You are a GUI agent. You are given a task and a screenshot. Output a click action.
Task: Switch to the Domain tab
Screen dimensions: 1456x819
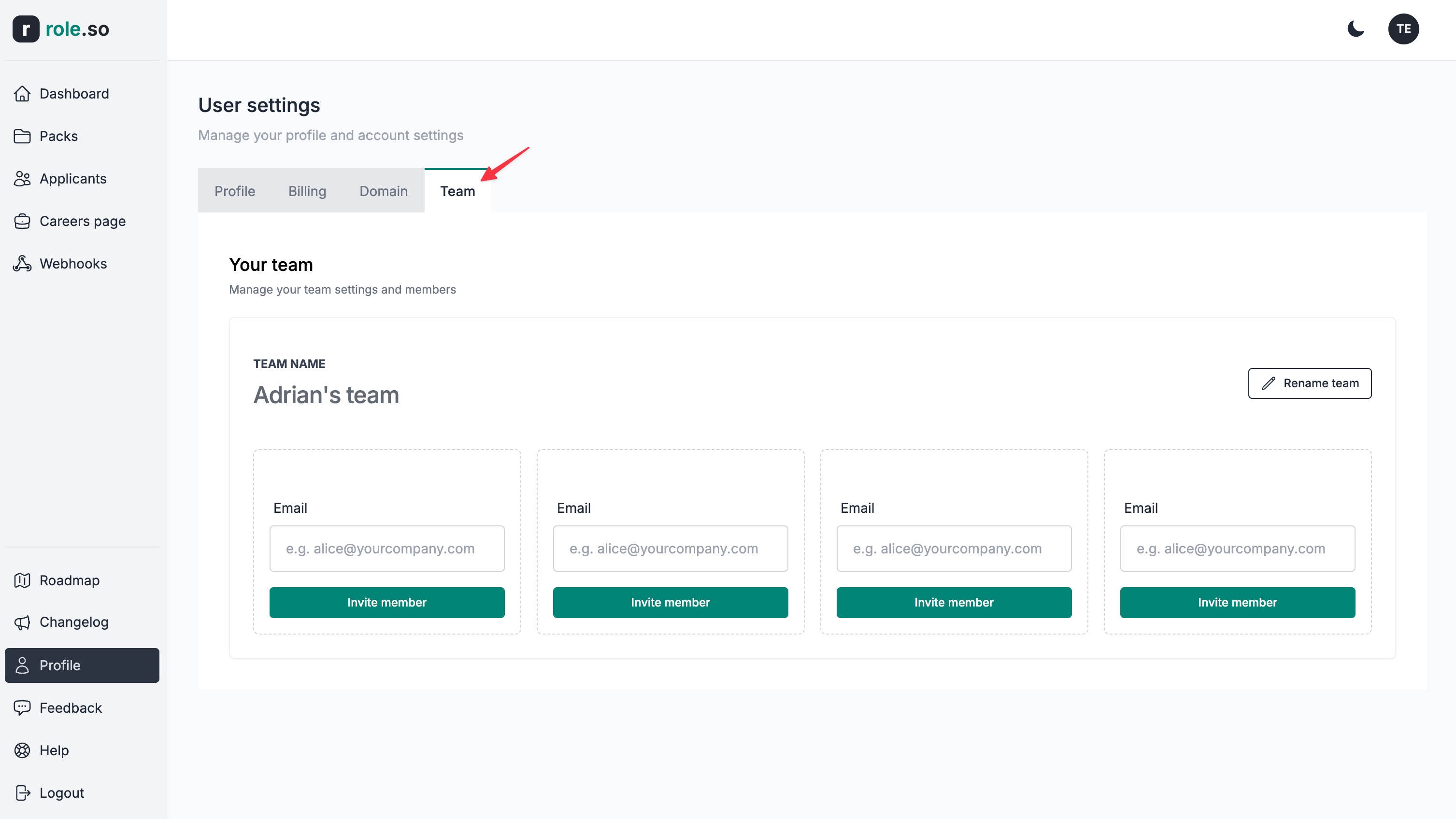383,191
